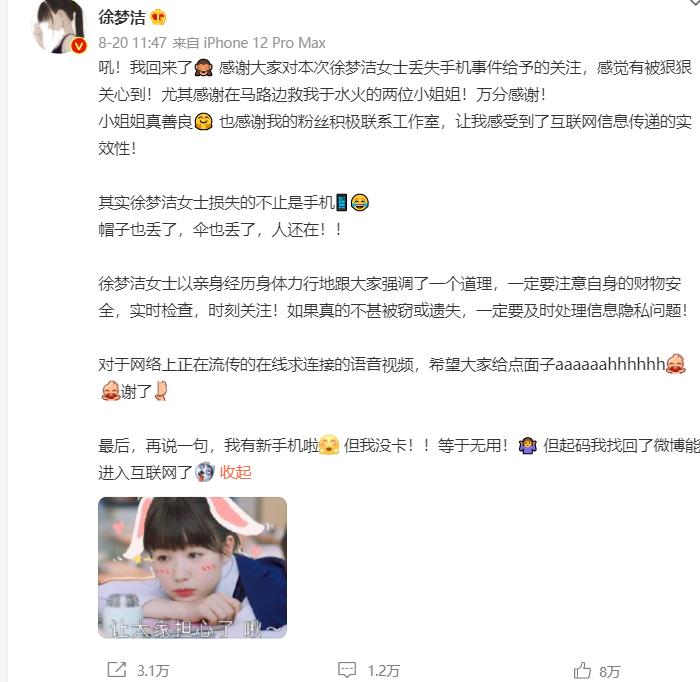Click the monkey emoji after 我回来了
Viewport: 700px width, 682px height.
[204, 68]
